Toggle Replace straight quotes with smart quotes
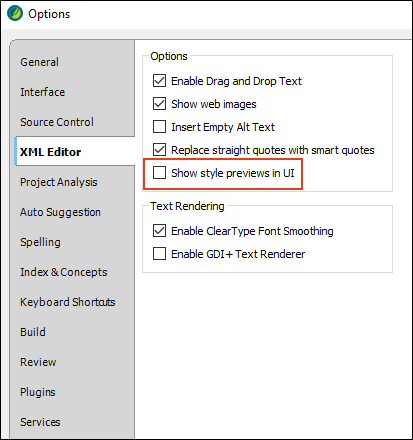This screenshot has width=413, height=440. pos(159,150)
